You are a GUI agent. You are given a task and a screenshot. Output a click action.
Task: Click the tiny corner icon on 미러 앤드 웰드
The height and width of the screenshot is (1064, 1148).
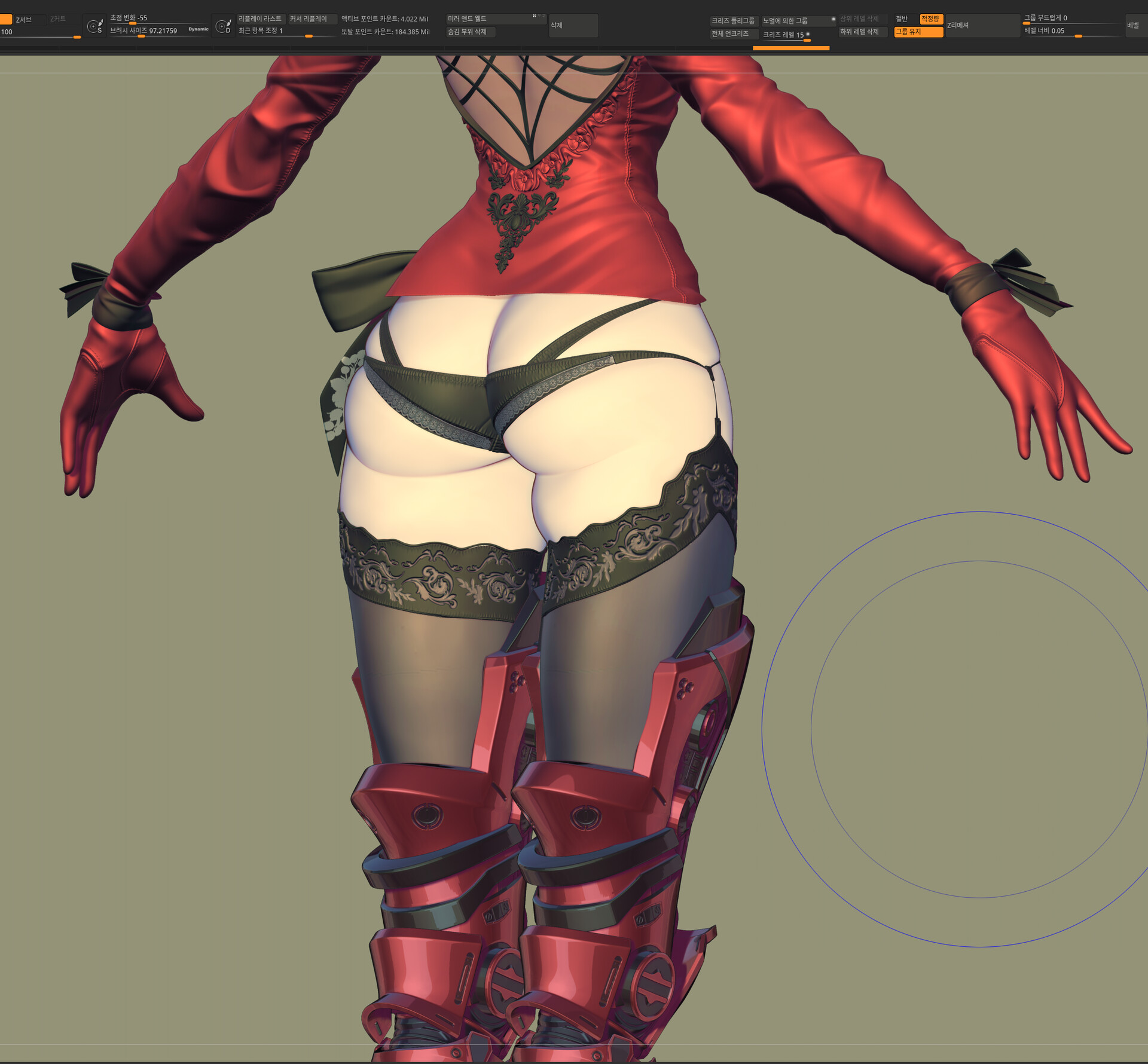(x=534, y=16)
